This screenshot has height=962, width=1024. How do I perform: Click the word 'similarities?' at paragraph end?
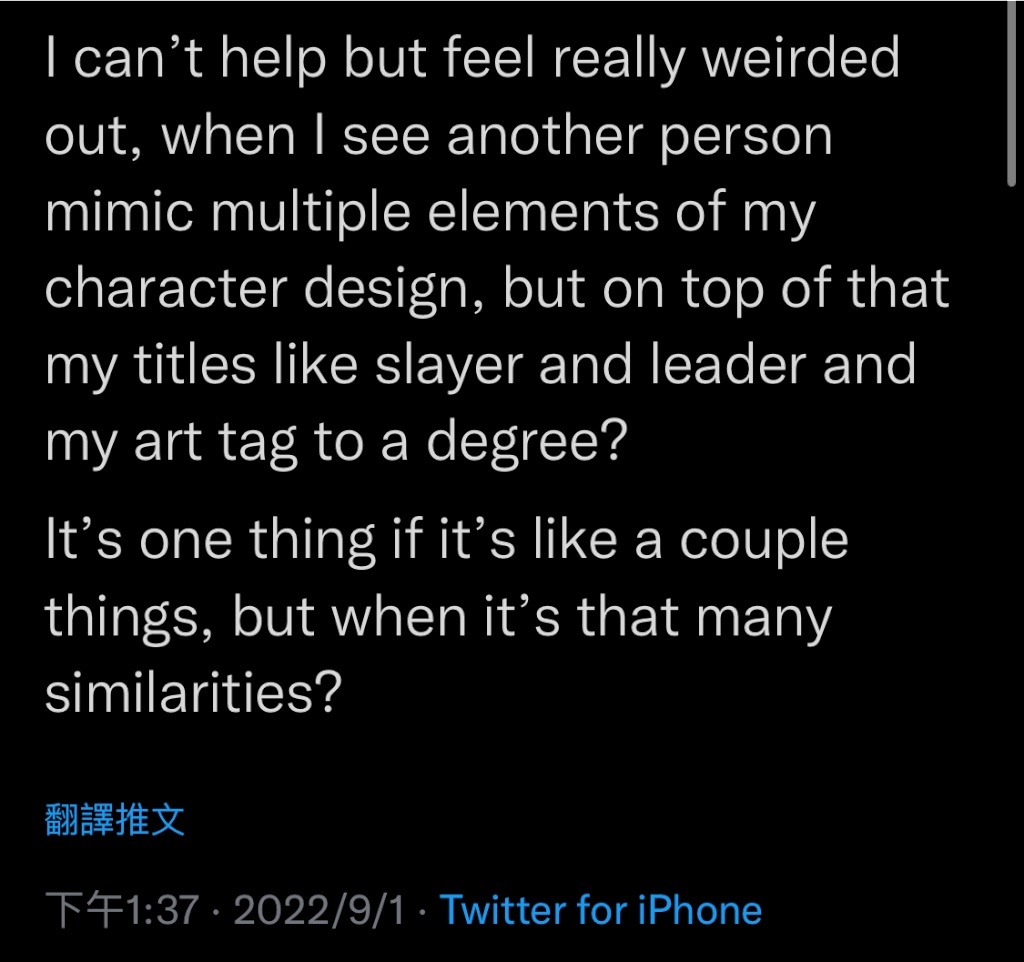(x=193, y=692)
